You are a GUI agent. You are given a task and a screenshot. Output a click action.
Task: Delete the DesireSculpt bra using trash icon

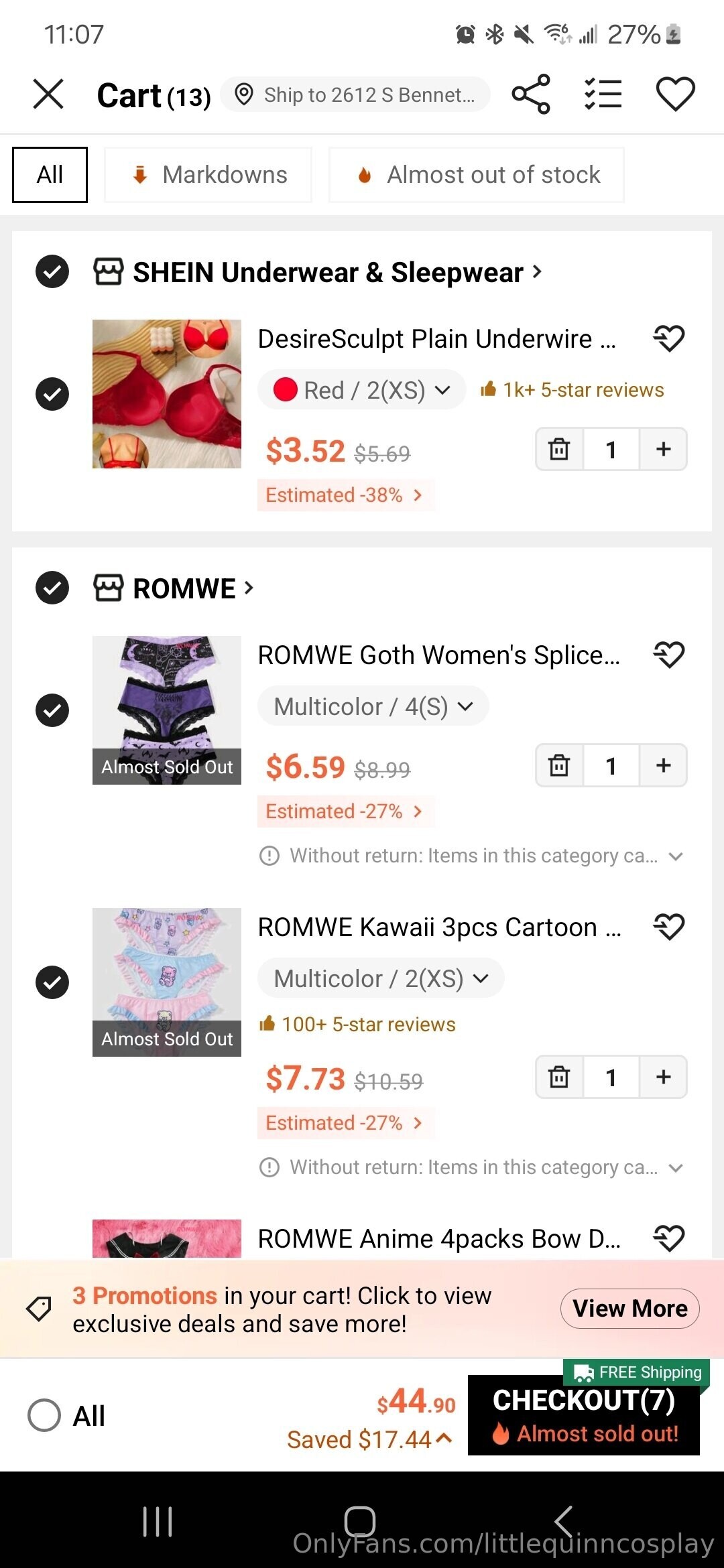click(559, 449)
